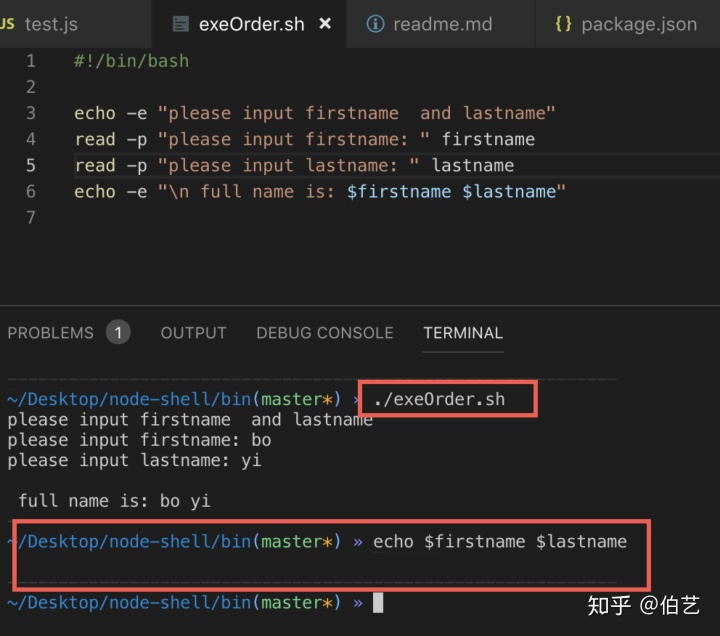Click the text "please input firstname and lastname" in editor
720x636 pixels.
pos(356,113)
